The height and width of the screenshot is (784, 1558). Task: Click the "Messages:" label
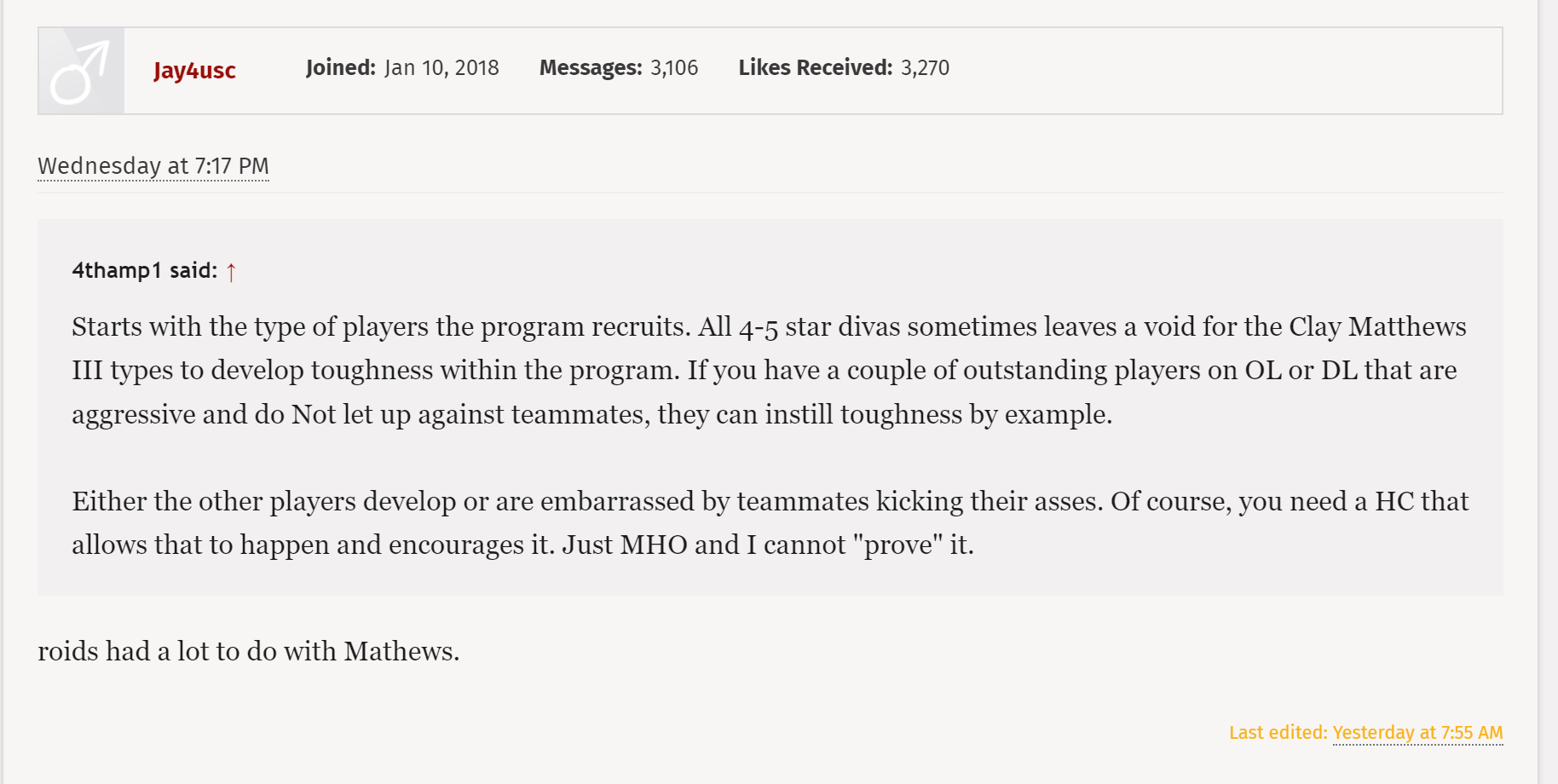pos(590,68)
